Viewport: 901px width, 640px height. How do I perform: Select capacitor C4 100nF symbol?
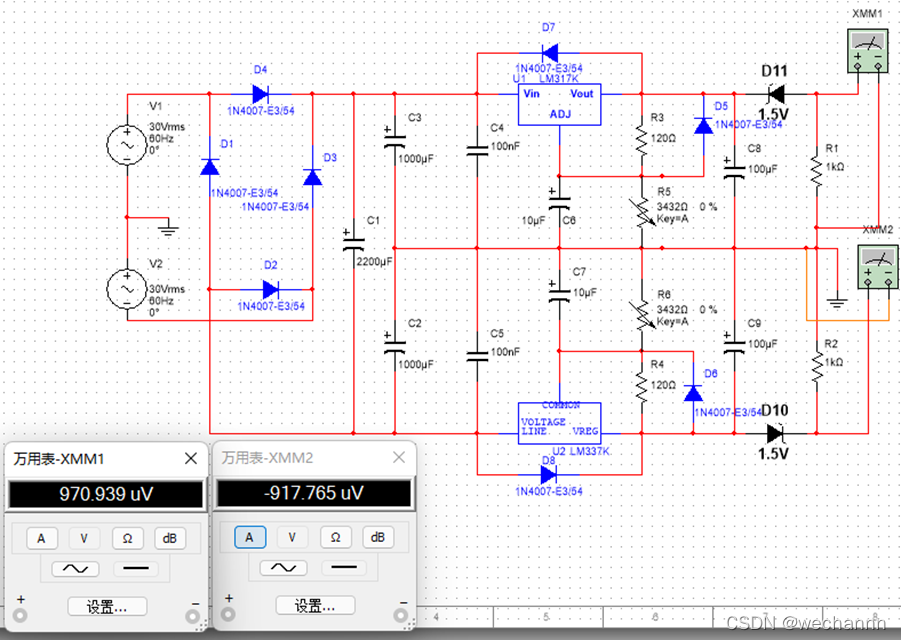[477, 151]
